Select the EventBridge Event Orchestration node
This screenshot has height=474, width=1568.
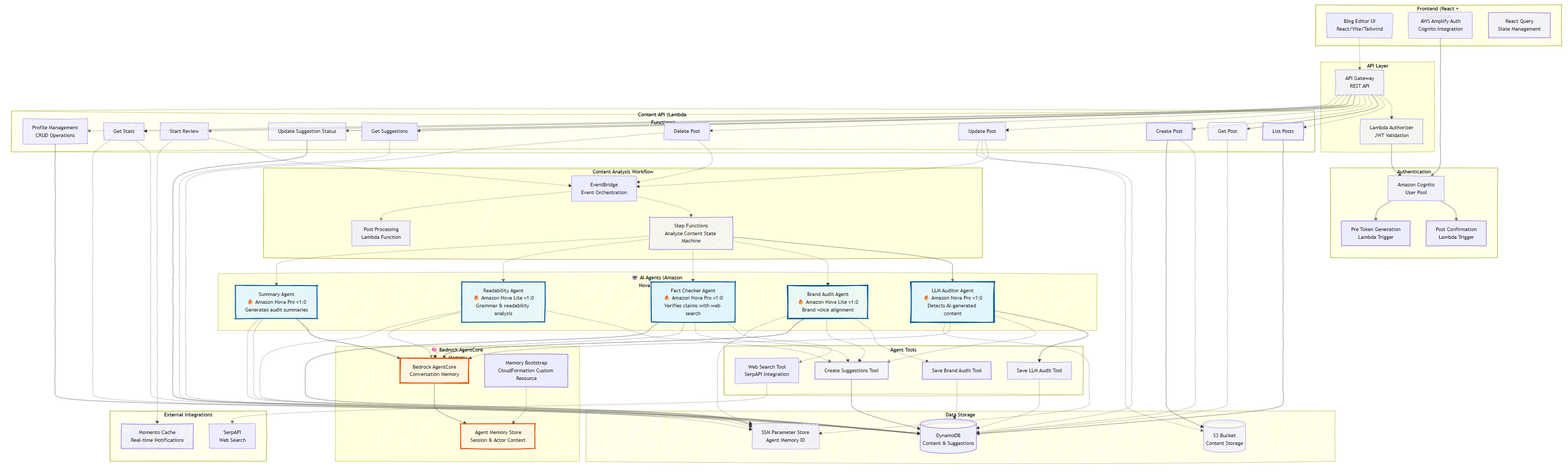point(603,188)
